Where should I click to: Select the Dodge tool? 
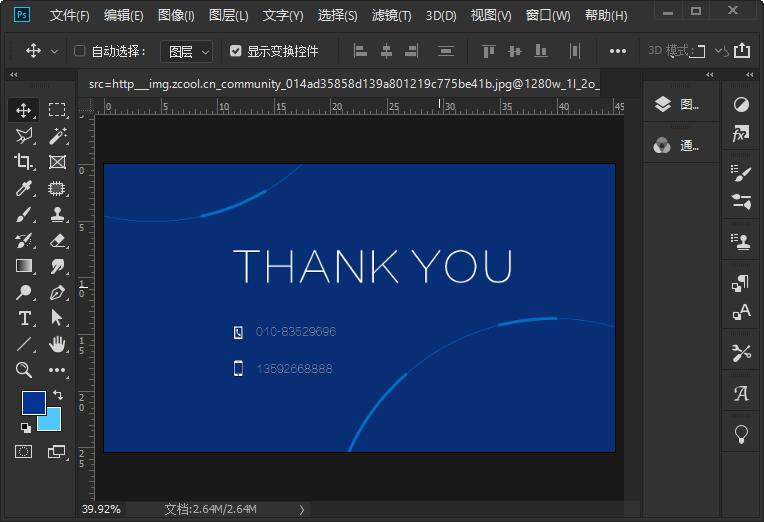pyautogui.click(x=23, y=292)
